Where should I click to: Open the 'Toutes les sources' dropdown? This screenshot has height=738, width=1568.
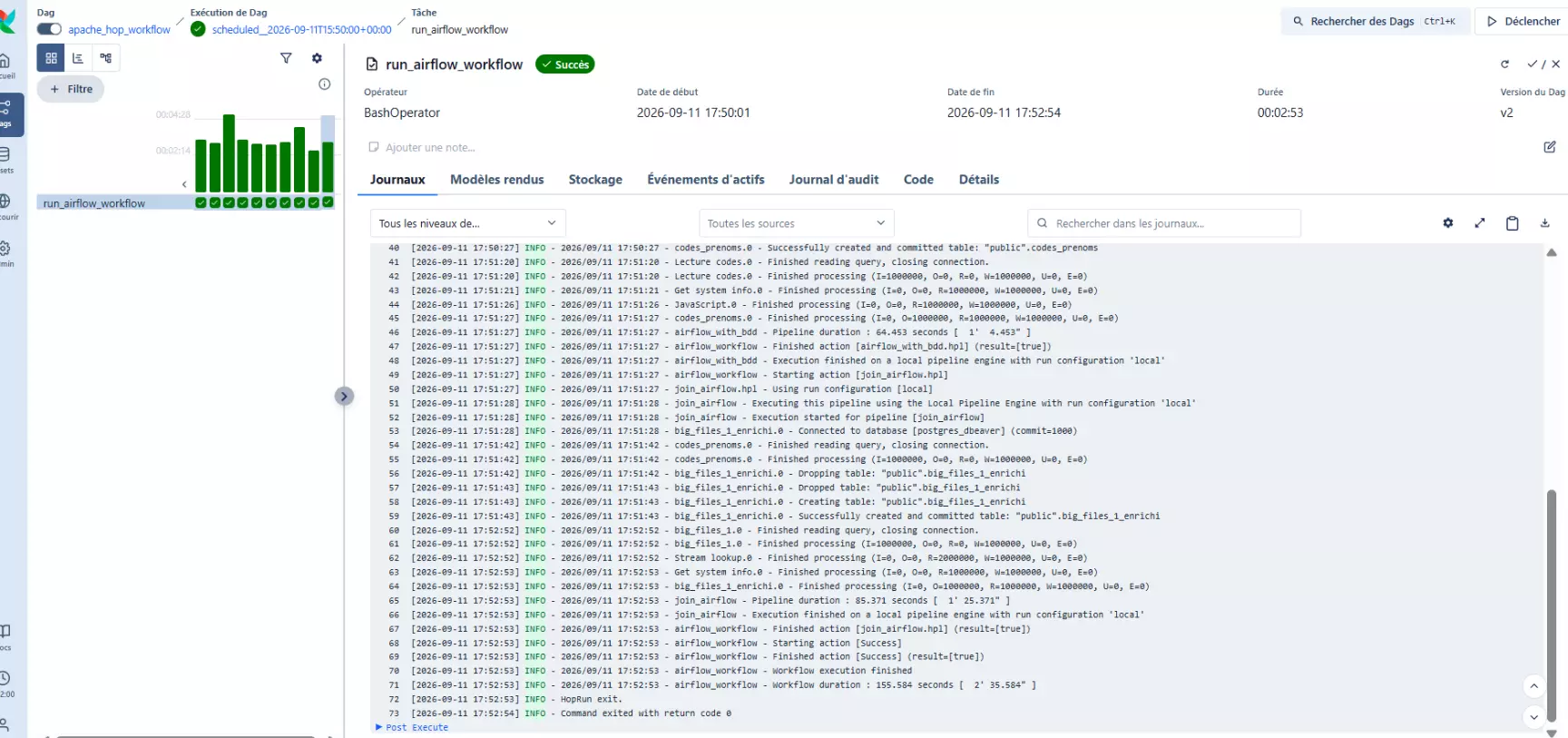coord(796,223)
